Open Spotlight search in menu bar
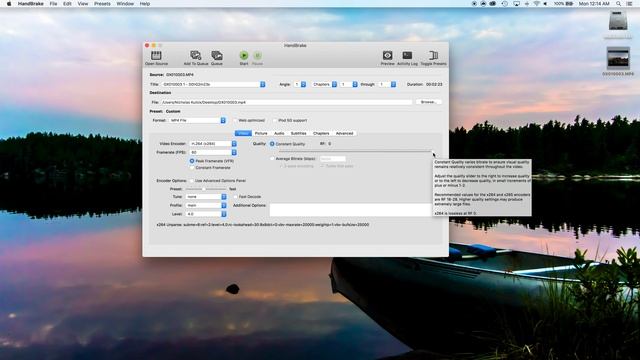The height and width of the screenshot is (360, 640). tap(618, 4)
